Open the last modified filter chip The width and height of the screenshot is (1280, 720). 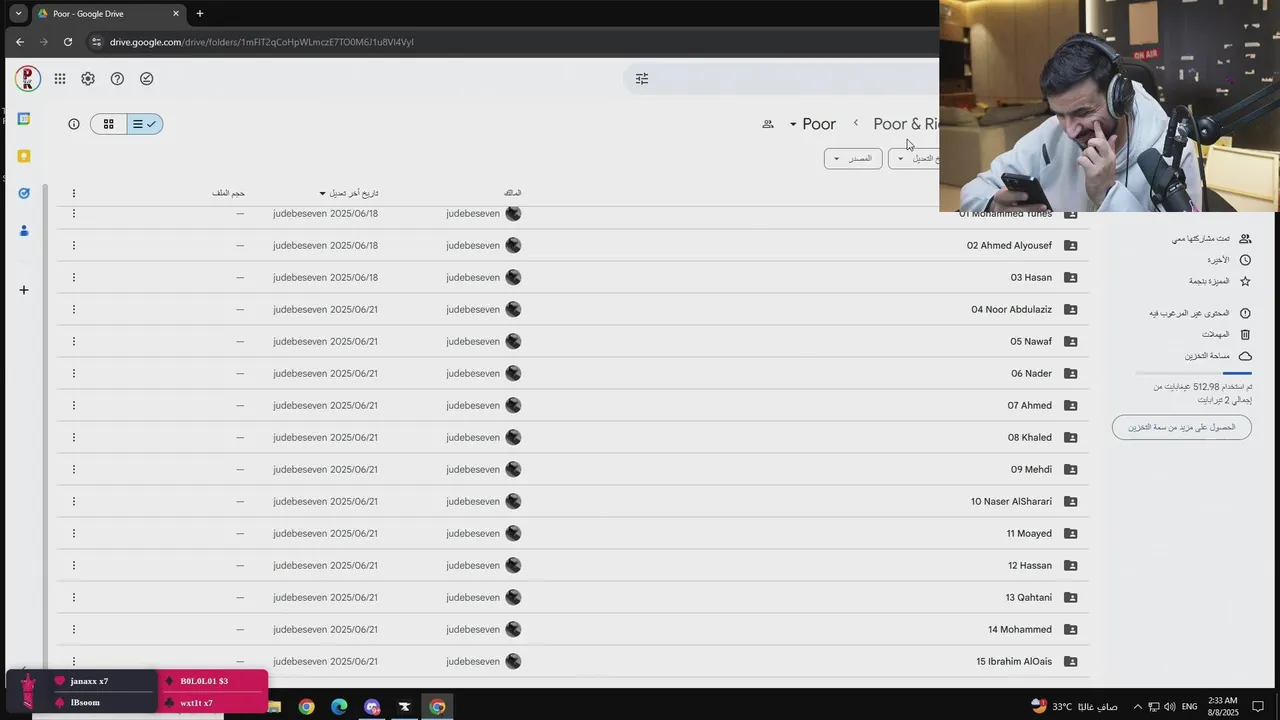point(914,158)
